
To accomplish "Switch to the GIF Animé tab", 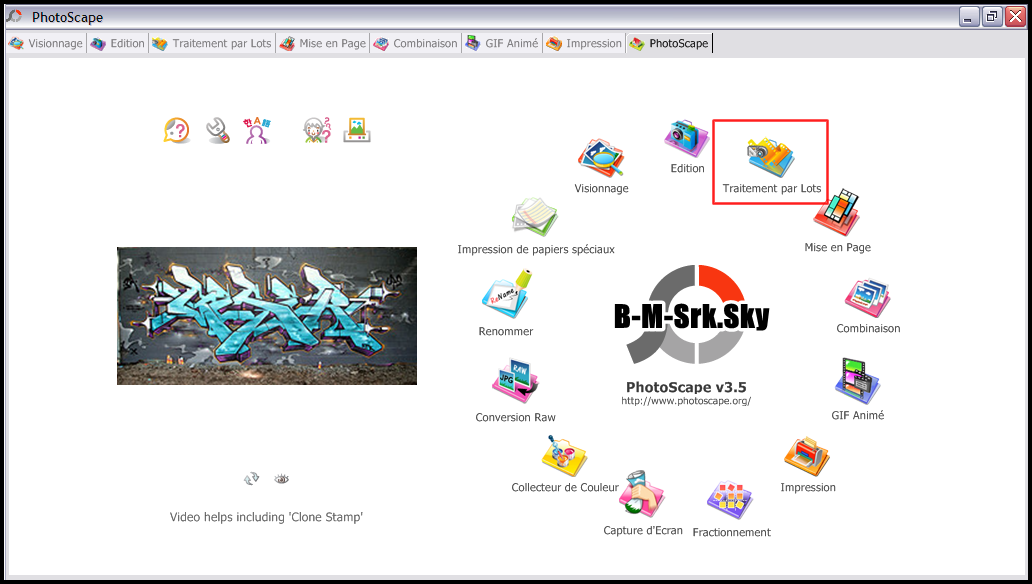I will [x=502, y=43].
